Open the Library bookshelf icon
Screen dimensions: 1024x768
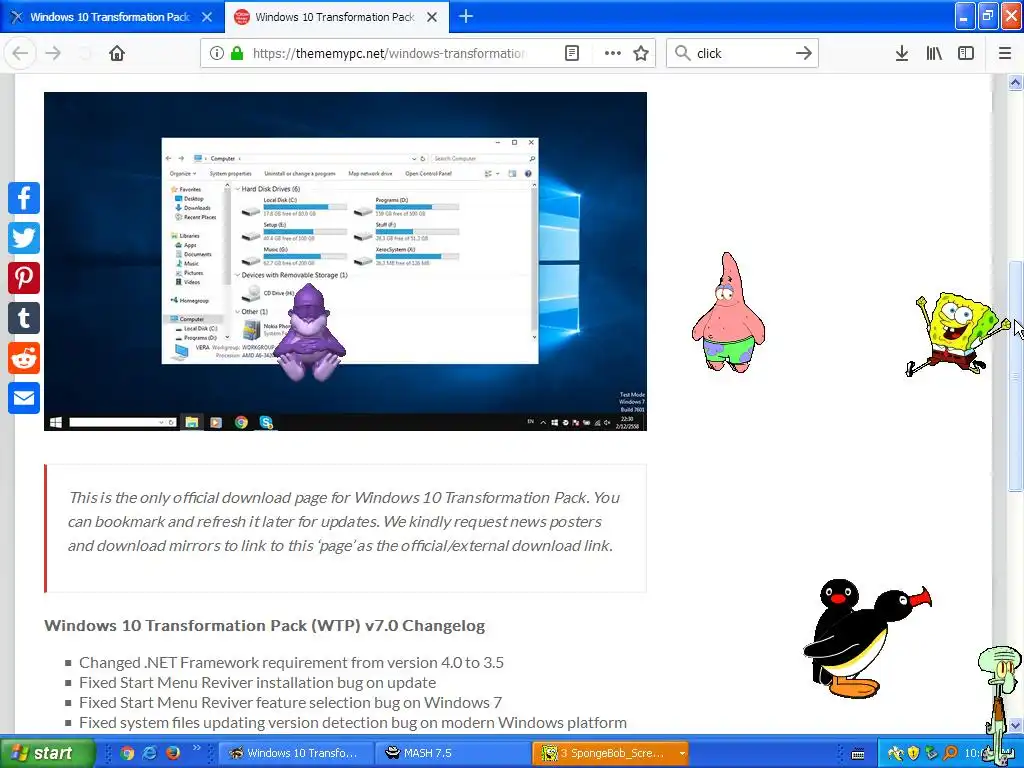point(934,53)
